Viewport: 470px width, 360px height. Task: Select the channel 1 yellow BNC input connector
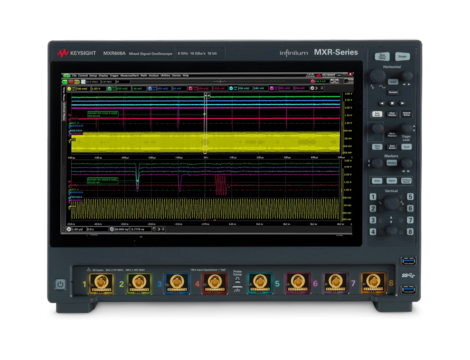coord(101,283)
